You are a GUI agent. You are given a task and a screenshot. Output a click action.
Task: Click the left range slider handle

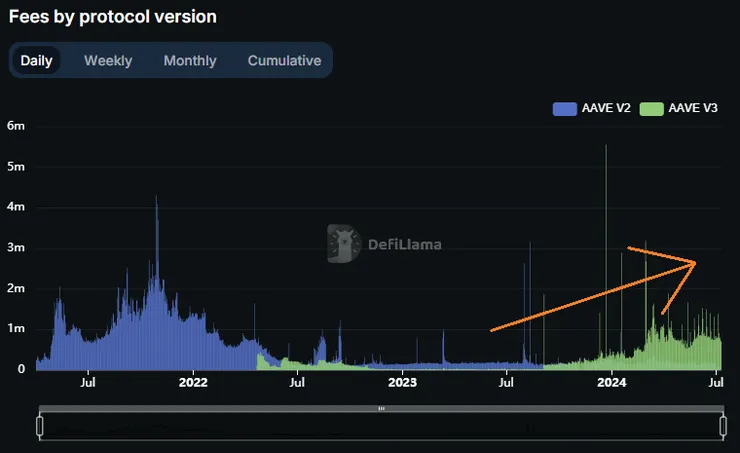40,426
